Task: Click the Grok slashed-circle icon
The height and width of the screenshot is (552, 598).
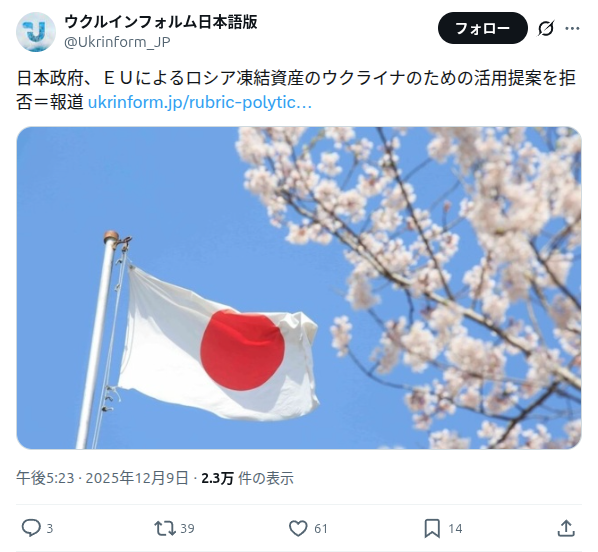Action: click(x=546, y=28)
